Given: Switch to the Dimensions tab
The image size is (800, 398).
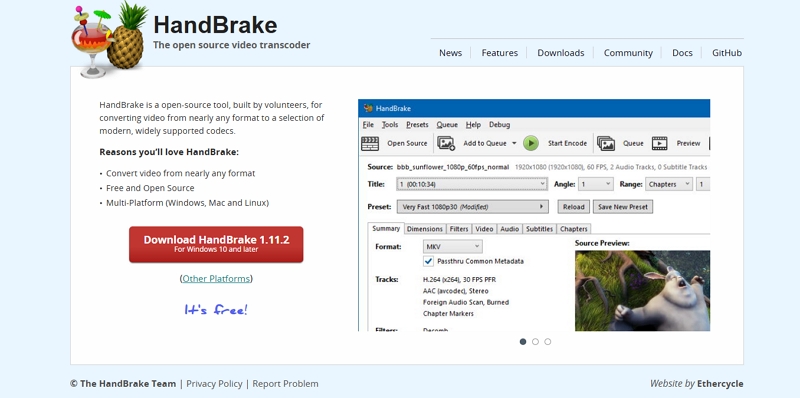Looking at the screenshot, I should 424,229.
